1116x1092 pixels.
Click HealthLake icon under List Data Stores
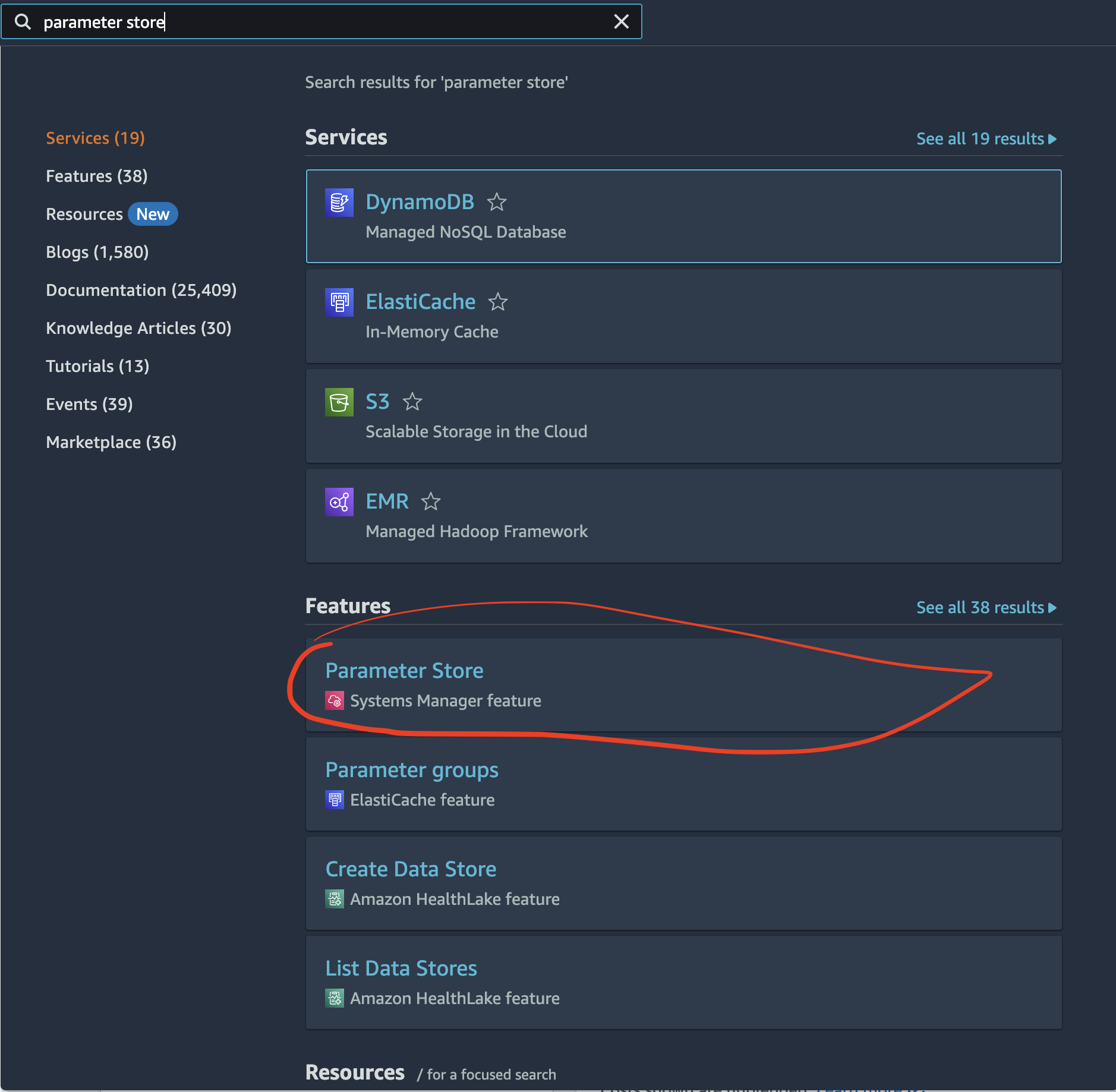click(x=335, y=998)
